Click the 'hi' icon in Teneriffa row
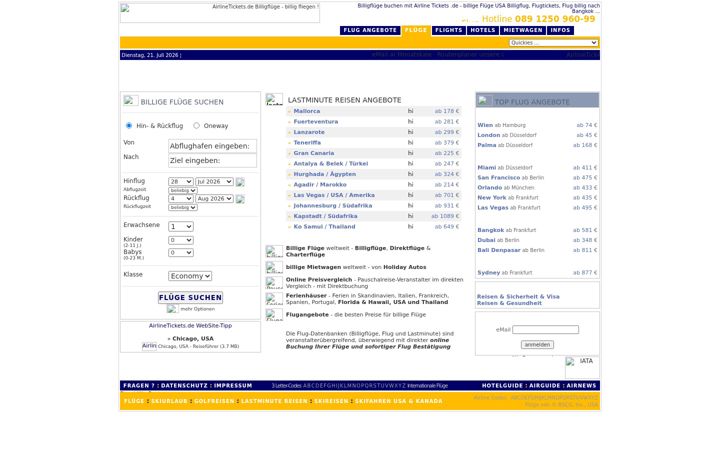720x450 pixels. pos(411,143)
